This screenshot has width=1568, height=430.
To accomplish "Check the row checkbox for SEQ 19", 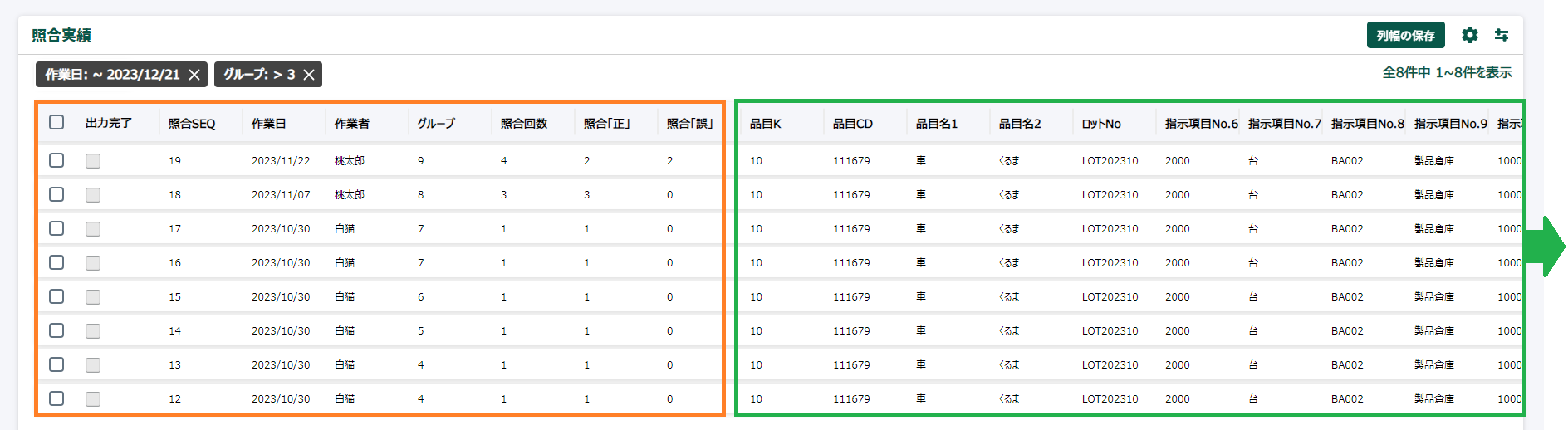I will 56,160.
